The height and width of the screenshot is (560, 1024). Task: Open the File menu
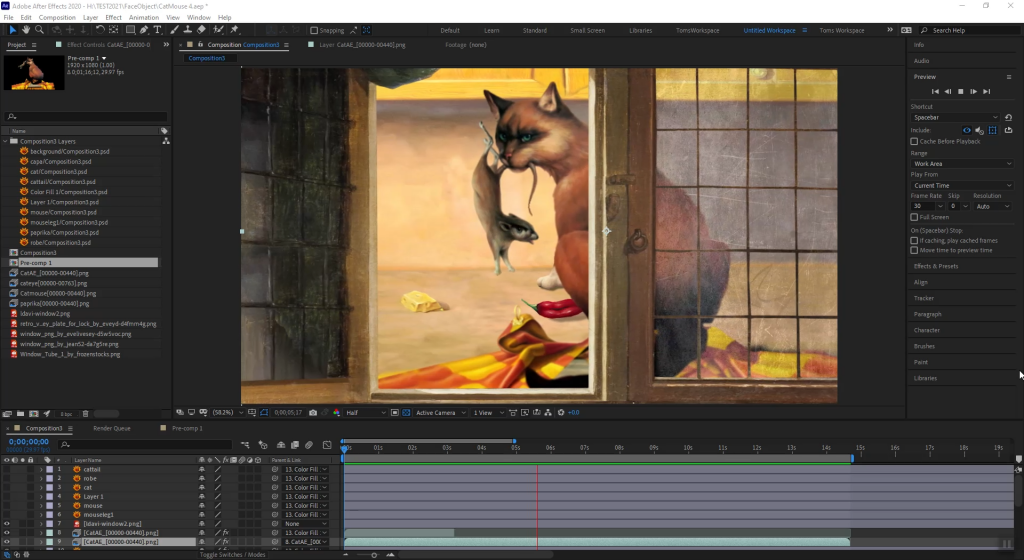pos(8,18)
